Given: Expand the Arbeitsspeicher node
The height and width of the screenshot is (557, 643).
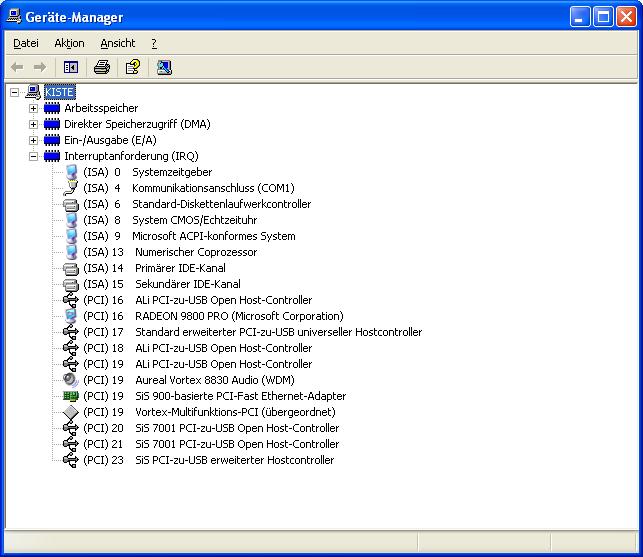Looking at the screenshot, I should click(x=33, y=108).
